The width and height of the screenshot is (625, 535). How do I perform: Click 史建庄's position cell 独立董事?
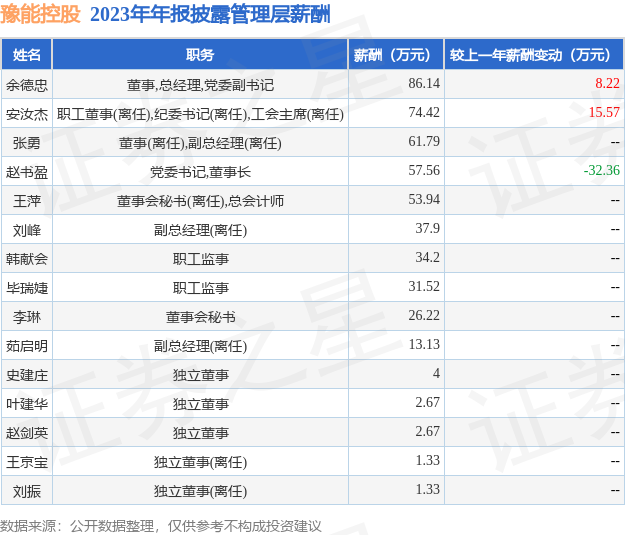[x=200, y=375]
